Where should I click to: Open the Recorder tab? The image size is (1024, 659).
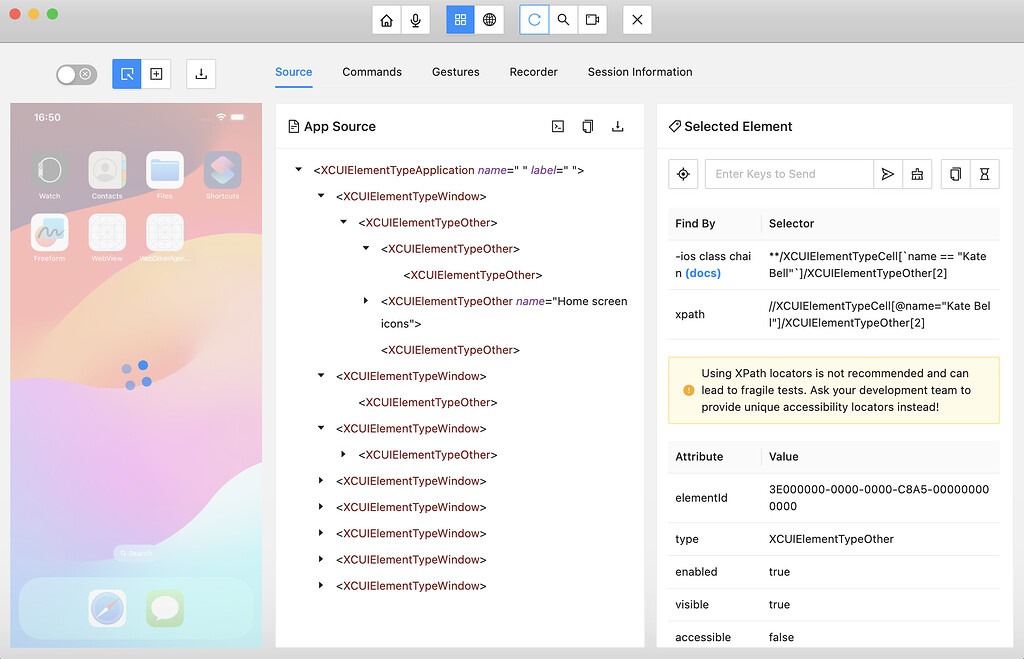tap(533, 72)
